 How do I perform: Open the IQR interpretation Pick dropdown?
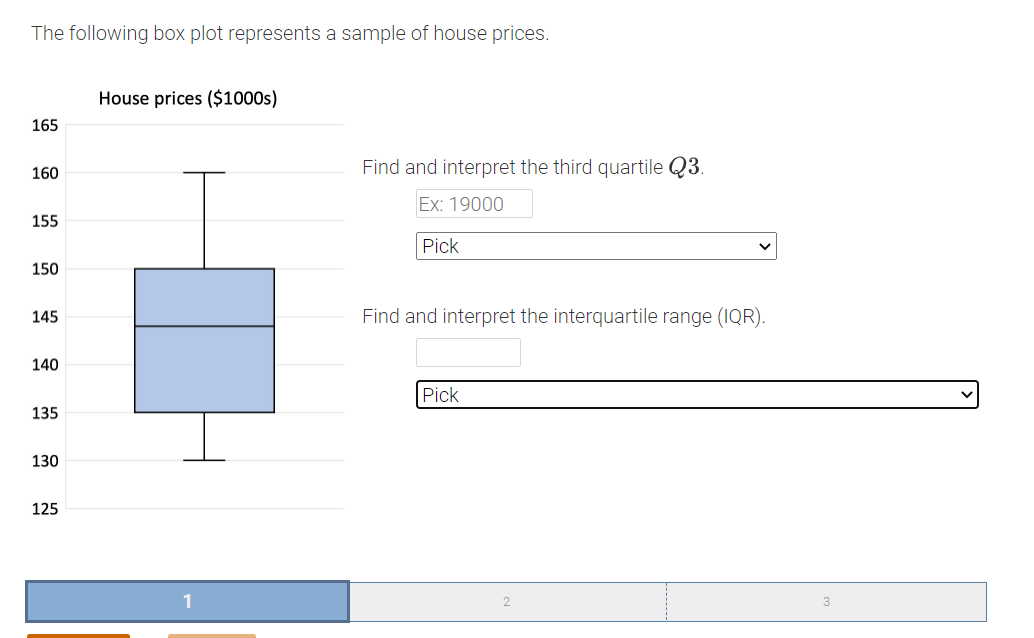click(x=696, y=395)
